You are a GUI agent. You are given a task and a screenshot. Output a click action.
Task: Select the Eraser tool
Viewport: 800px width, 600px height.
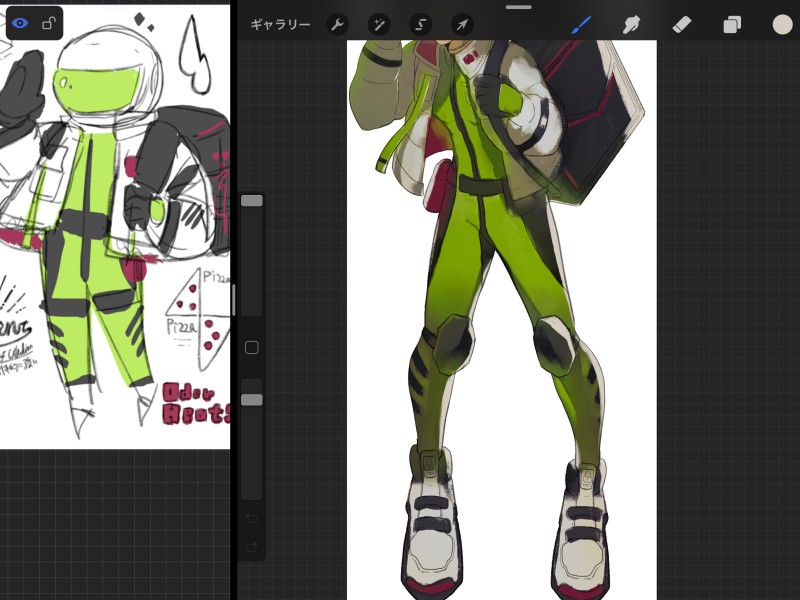682,24
